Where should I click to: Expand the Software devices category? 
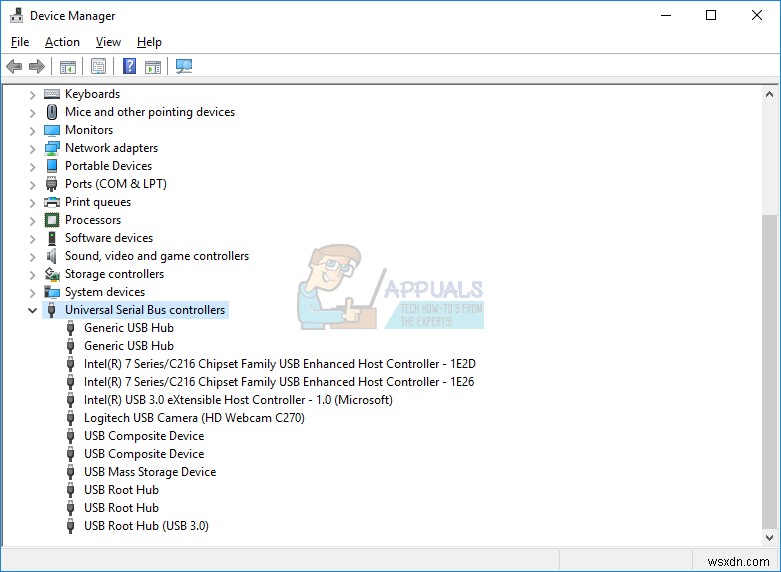[x=32, y=239]
